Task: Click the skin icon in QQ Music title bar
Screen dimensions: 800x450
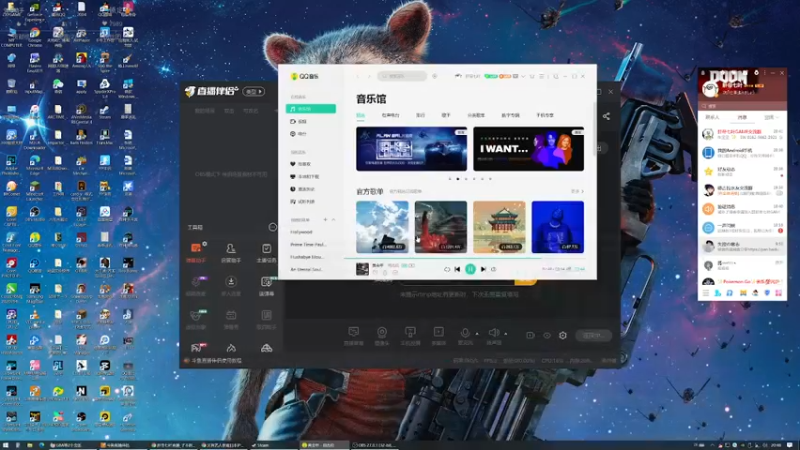Action: pos(532,76)
